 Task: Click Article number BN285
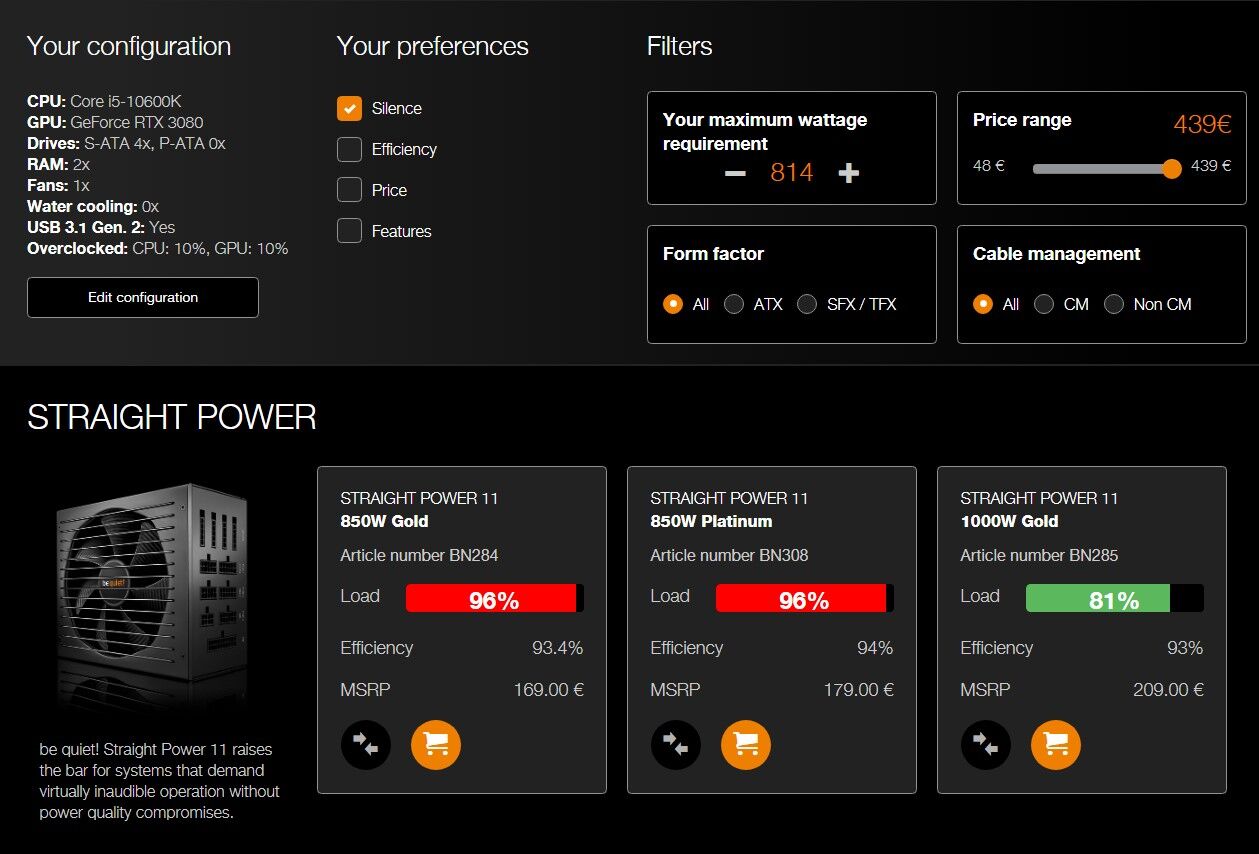tap(1039, 555)
